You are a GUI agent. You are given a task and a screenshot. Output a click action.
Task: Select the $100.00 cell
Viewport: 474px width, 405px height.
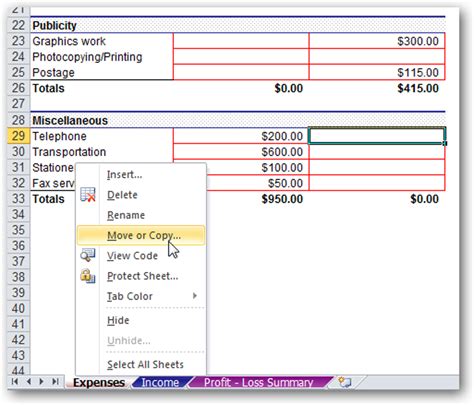[257, 168]
